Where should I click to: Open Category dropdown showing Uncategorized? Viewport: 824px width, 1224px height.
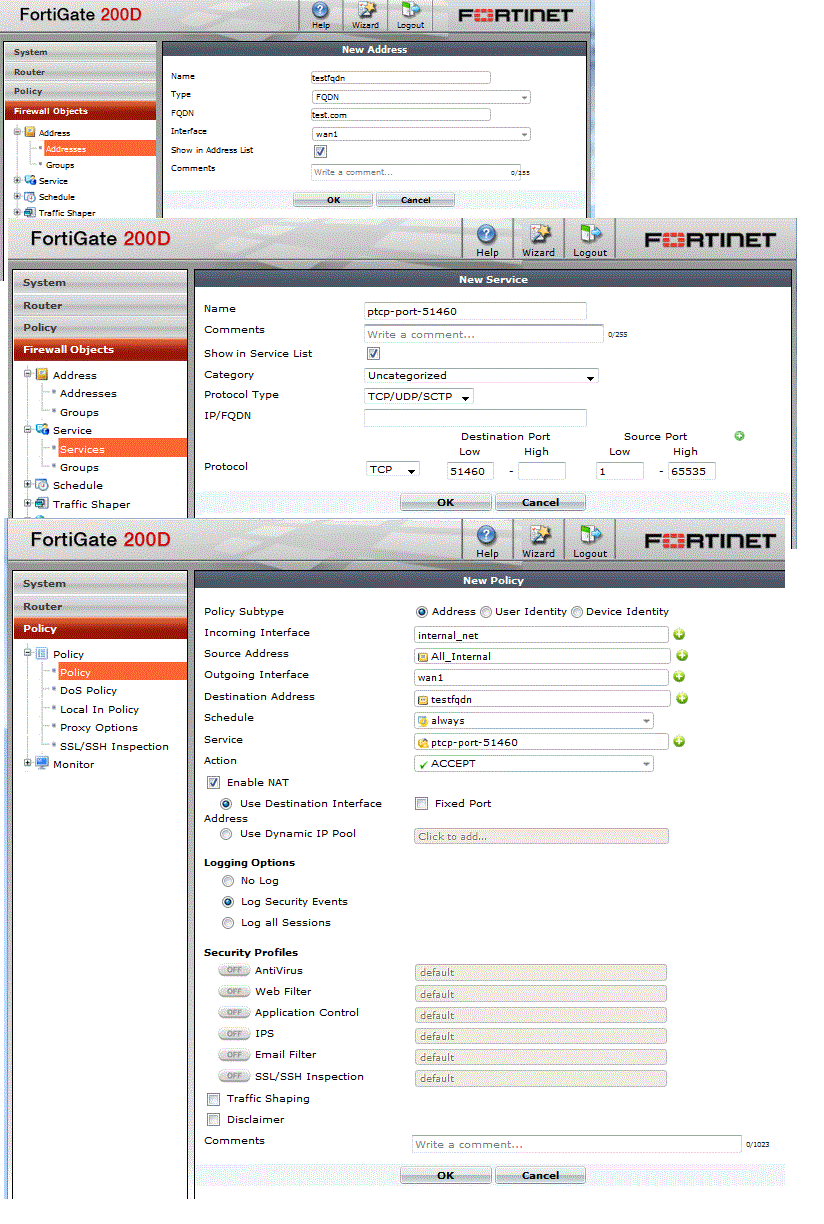click(x=481, y=376)
